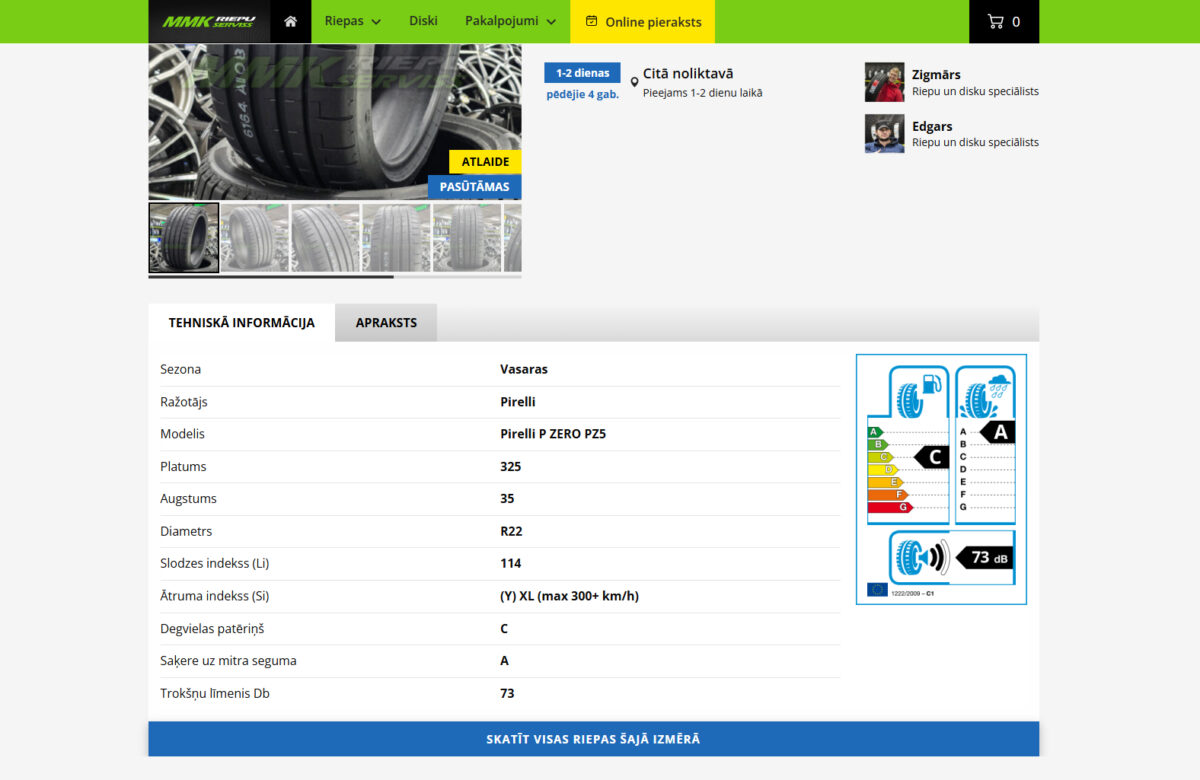Switch to the Apraksts tab
1200x780 pixels.
pyautogui.click(x=386, y=322)
